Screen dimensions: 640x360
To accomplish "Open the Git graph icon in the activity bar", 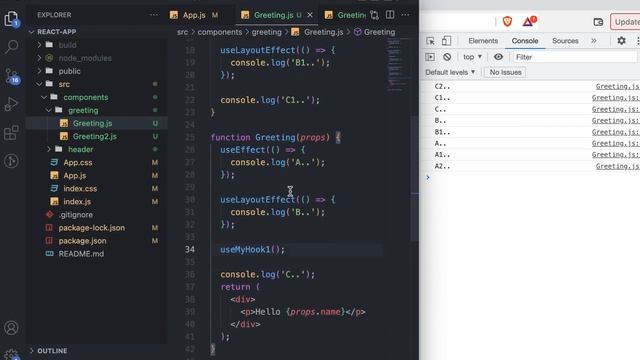I will pos(11,161).
